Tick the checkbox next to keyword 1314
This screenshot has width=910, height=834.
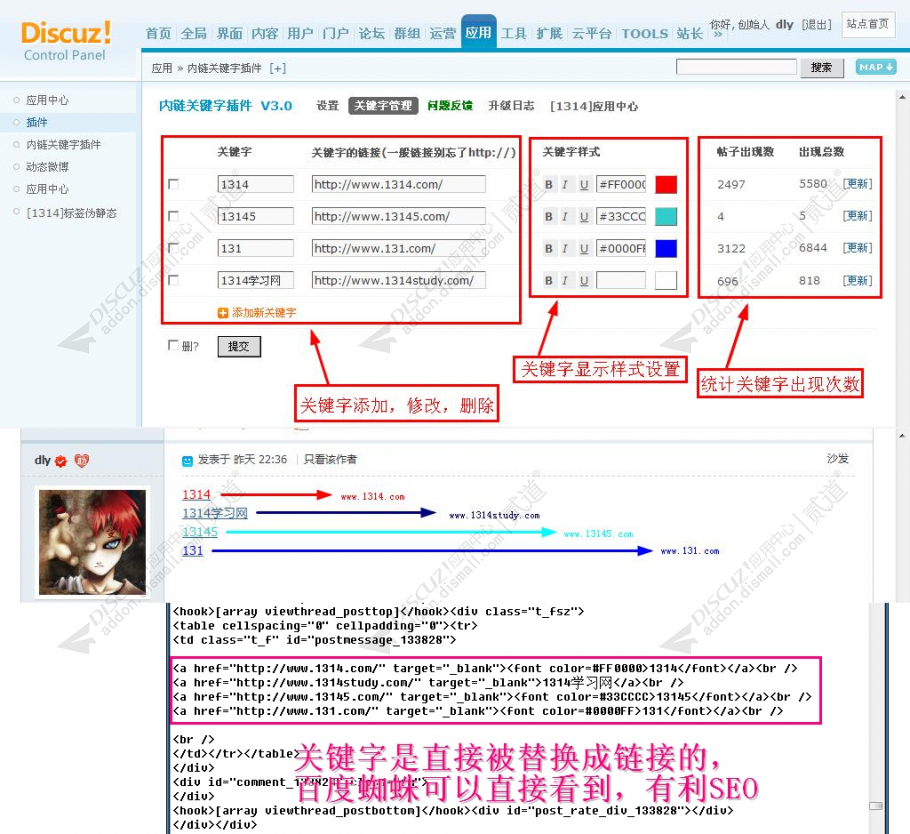173,184
